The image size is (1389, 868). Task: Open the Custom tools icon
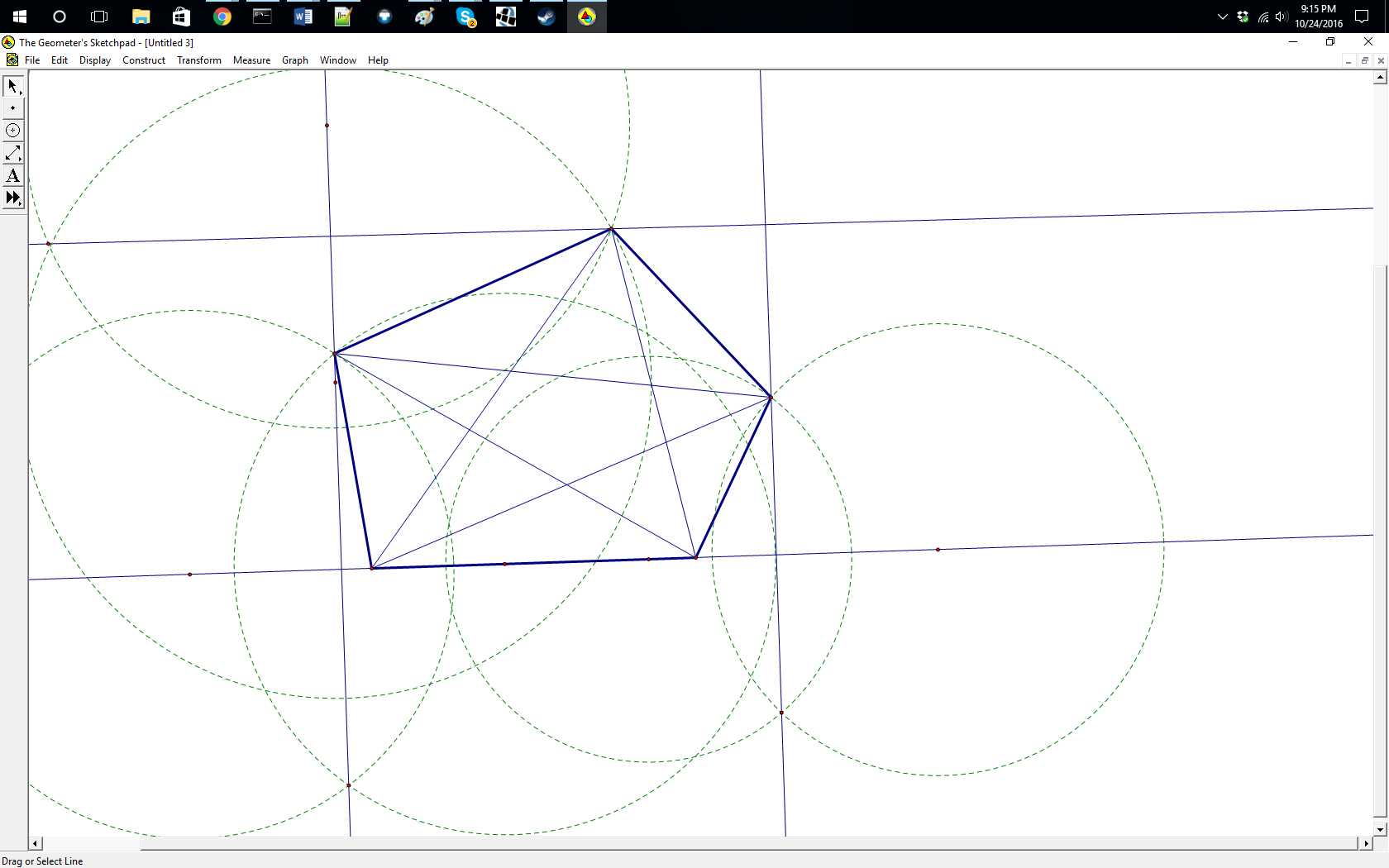tap(13, 198)
